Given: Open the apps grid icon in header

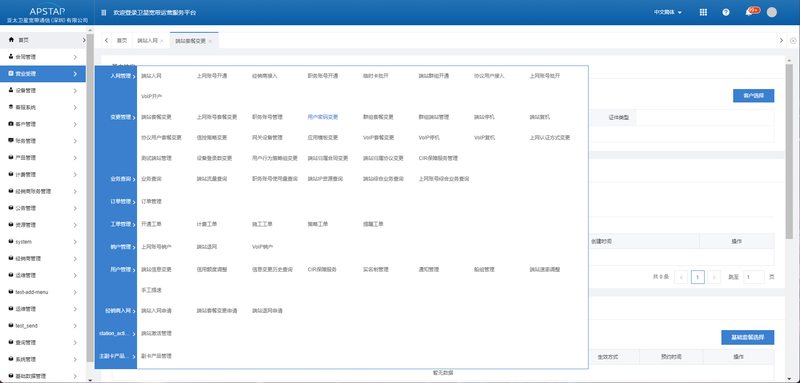Looking at the screenshot, I should click(x=703, y=12).
